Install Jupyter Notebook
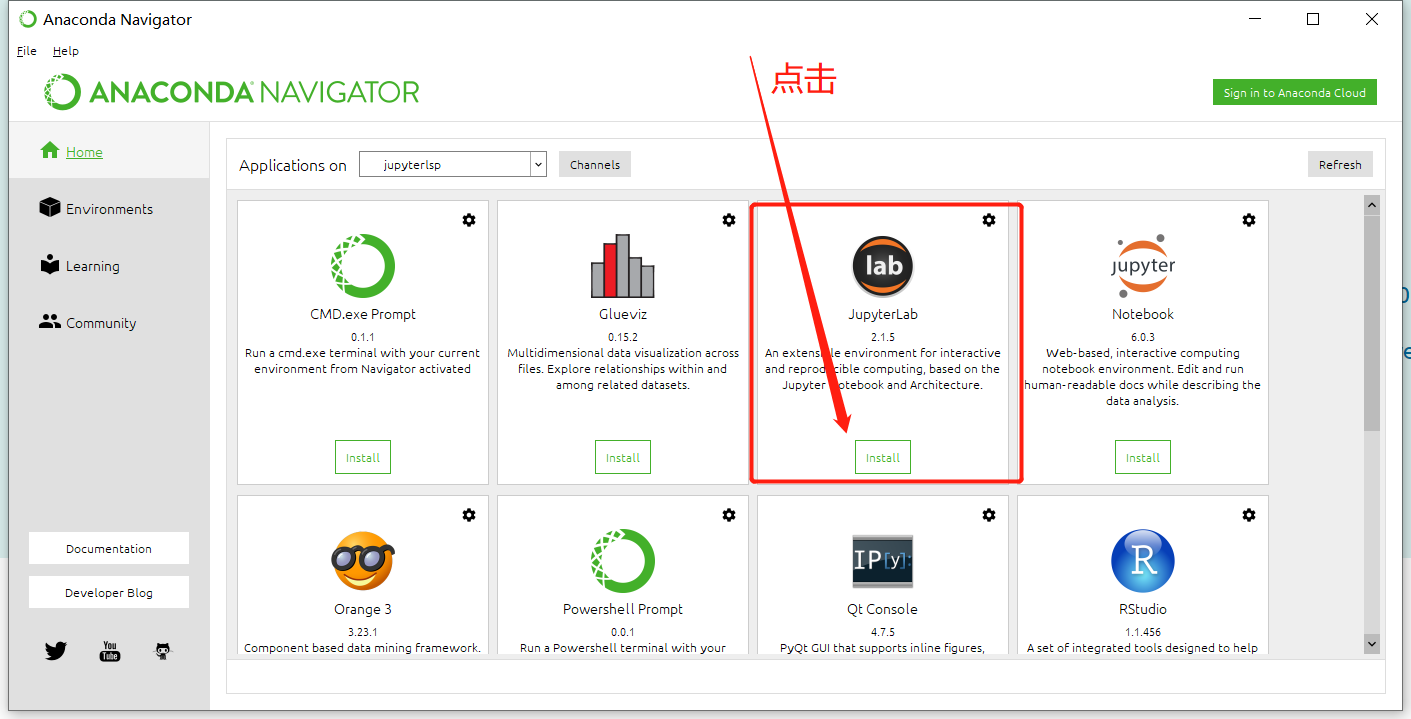Screen dimensions: 1411x719 pyautogui.click(x=1143, y=457)
